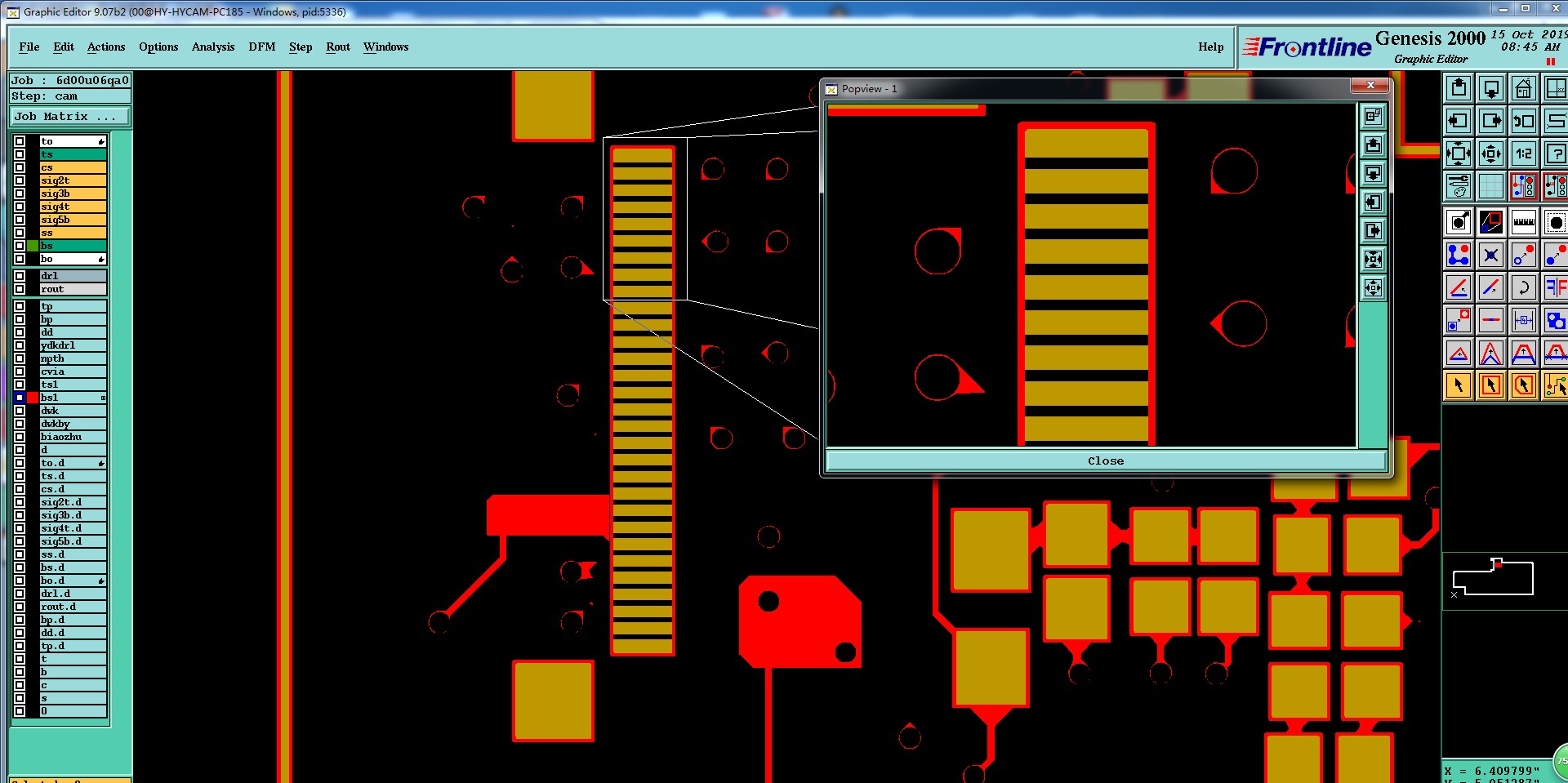Click the dimension width arrows icon

click(1524, 320)
